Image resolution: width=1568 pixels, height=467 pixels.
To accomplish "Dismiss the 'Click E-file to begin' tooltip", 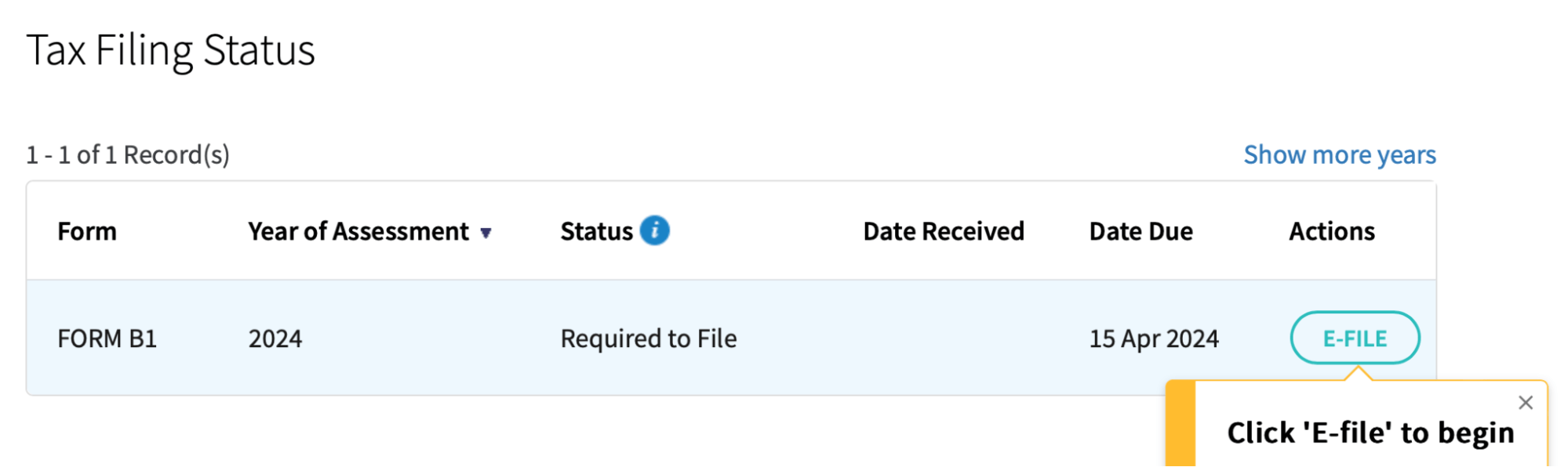I will pos(1526,402).
